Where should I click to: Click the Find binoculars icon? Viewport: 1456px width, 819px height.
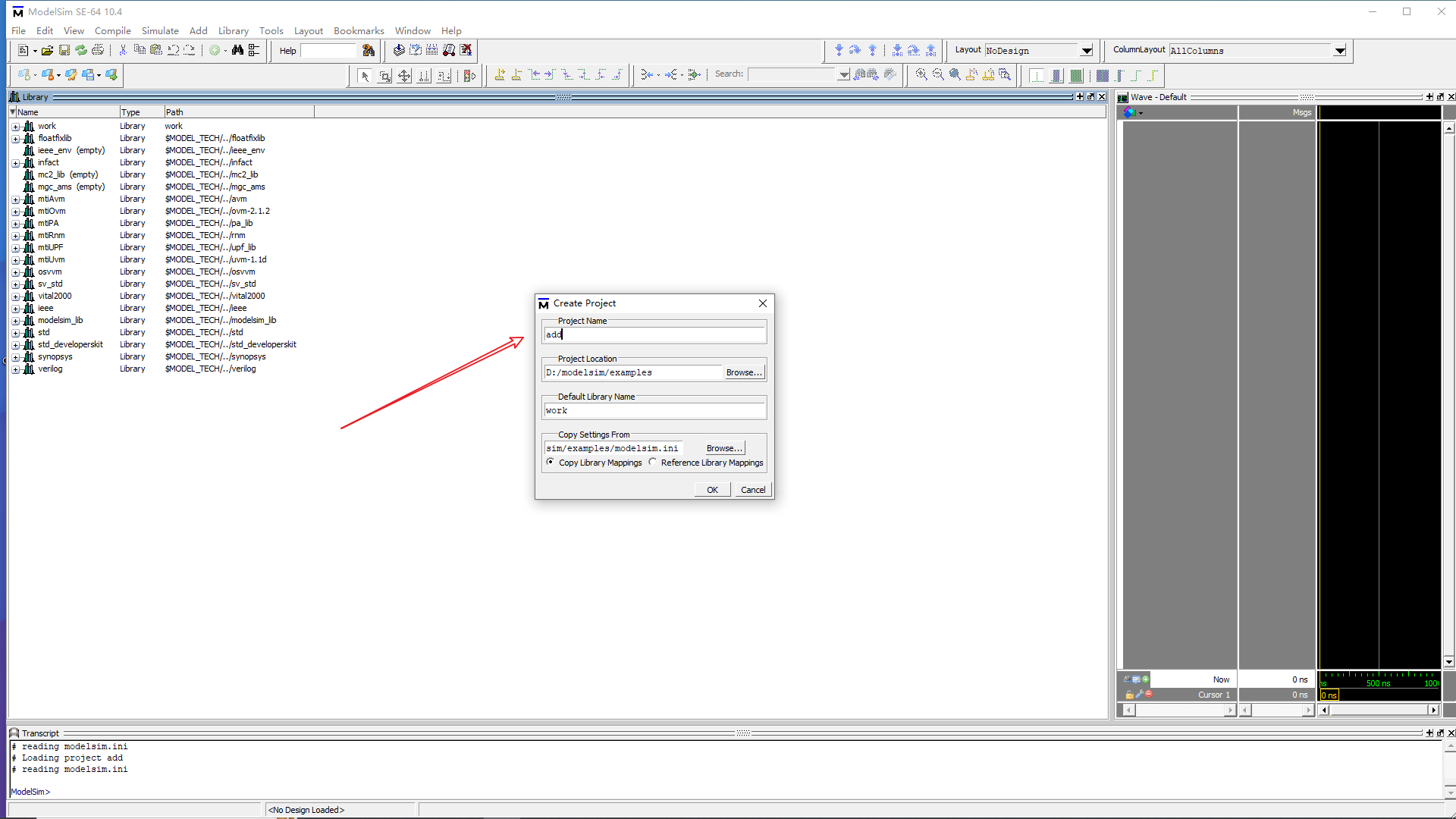pos(237,51)
